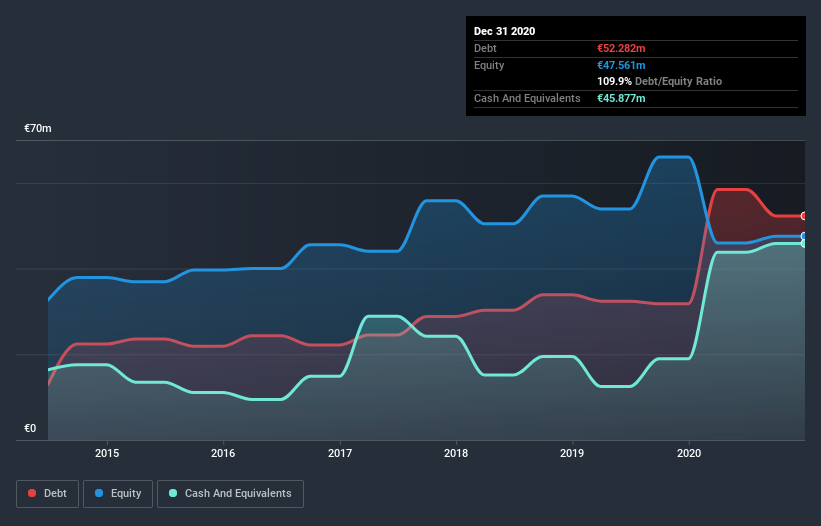
Task: Click the blue Equity endpoint marker
Action: point(804,236)
